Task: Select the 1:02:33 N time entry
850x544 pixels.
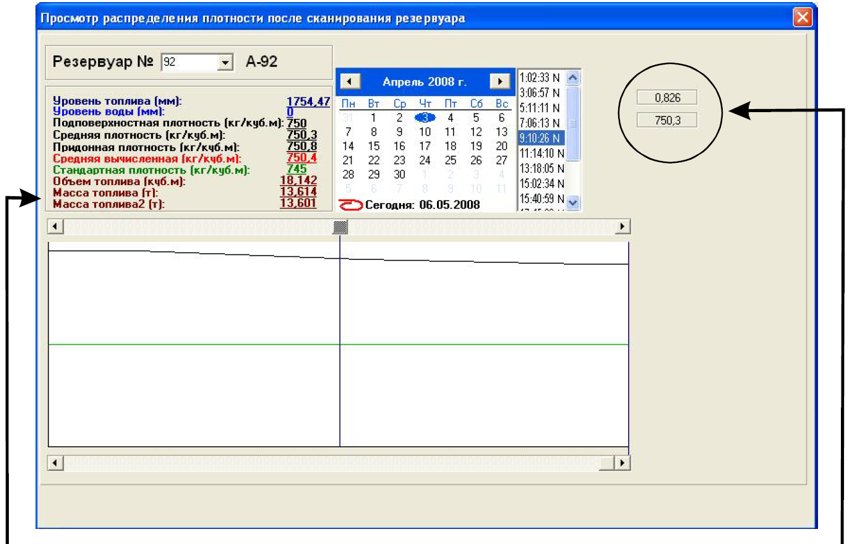Action: point(540,76)
